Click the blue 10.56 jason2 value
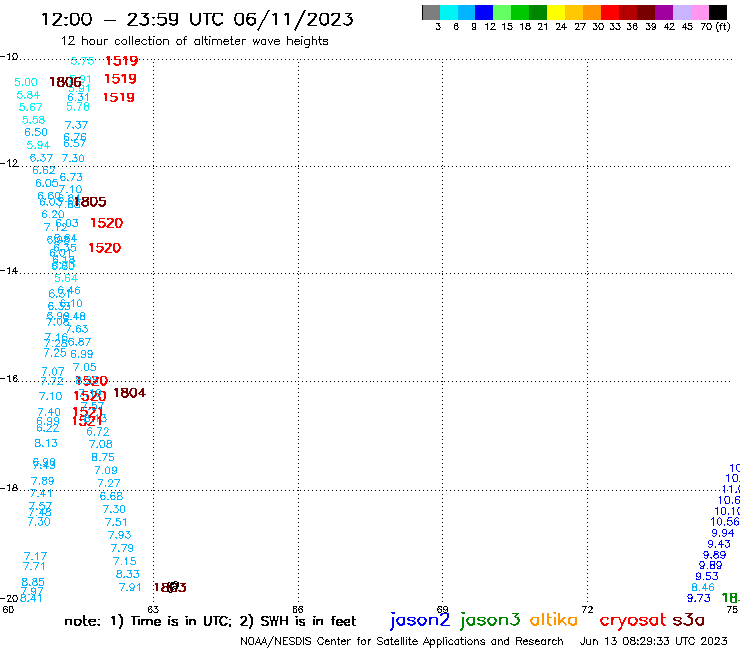The height and width of the screenshot is (650, 740). click(725, 522)
